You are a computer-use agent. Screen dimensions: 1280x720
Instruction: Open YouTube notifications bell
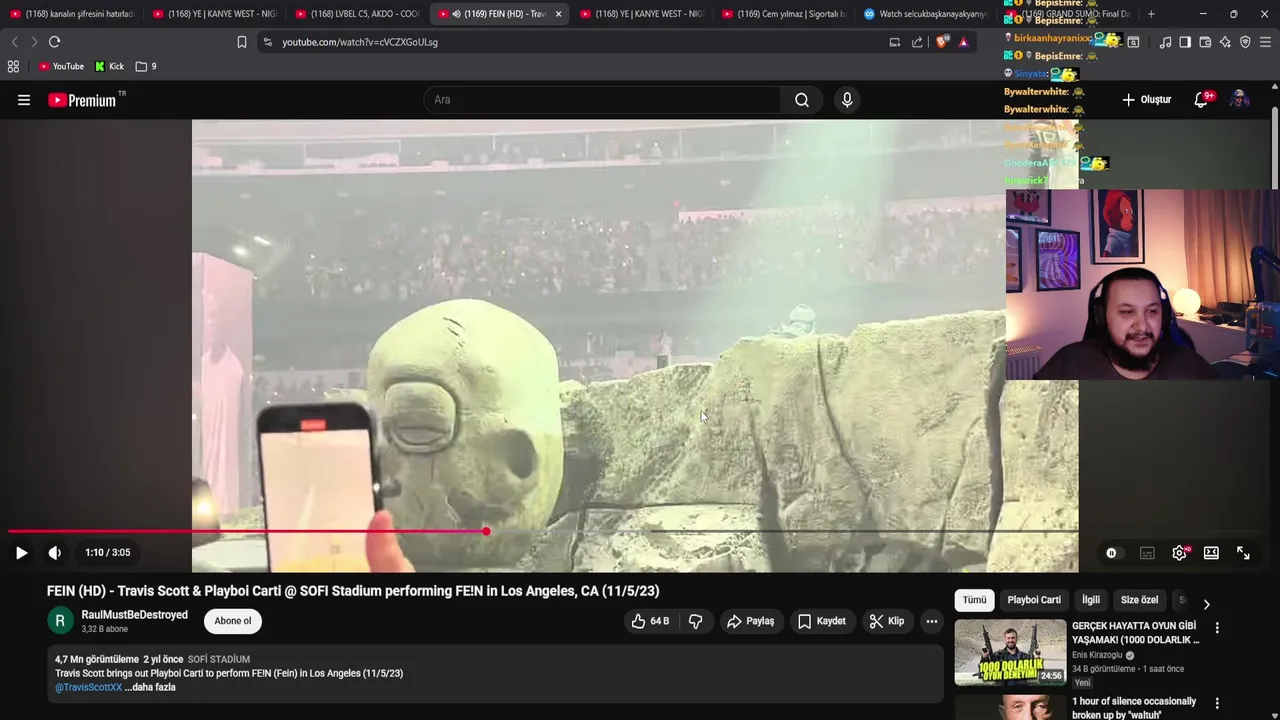[1202, 100]
